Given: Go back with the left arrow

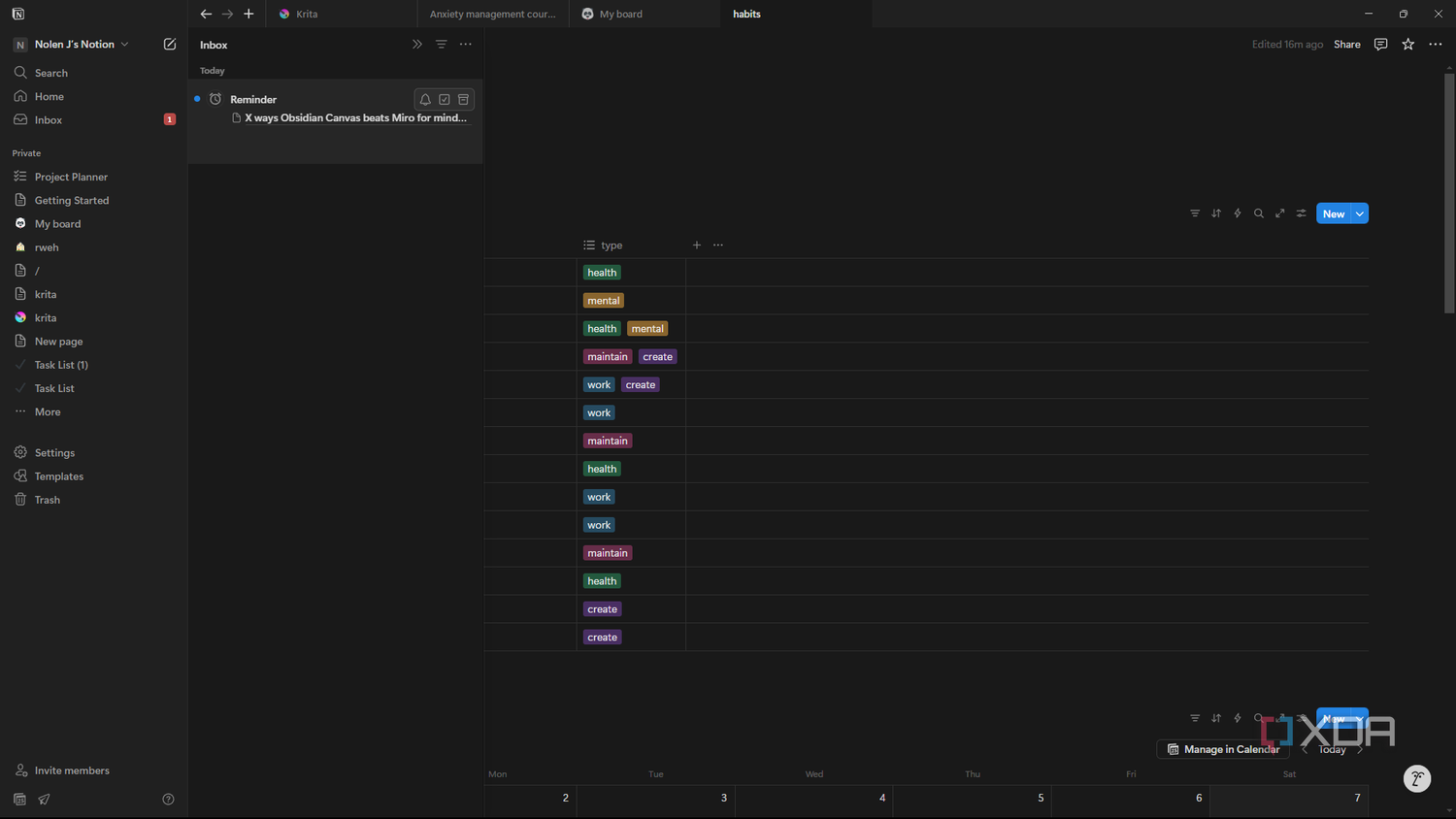Looking at the screenshot, I should 206,15.
